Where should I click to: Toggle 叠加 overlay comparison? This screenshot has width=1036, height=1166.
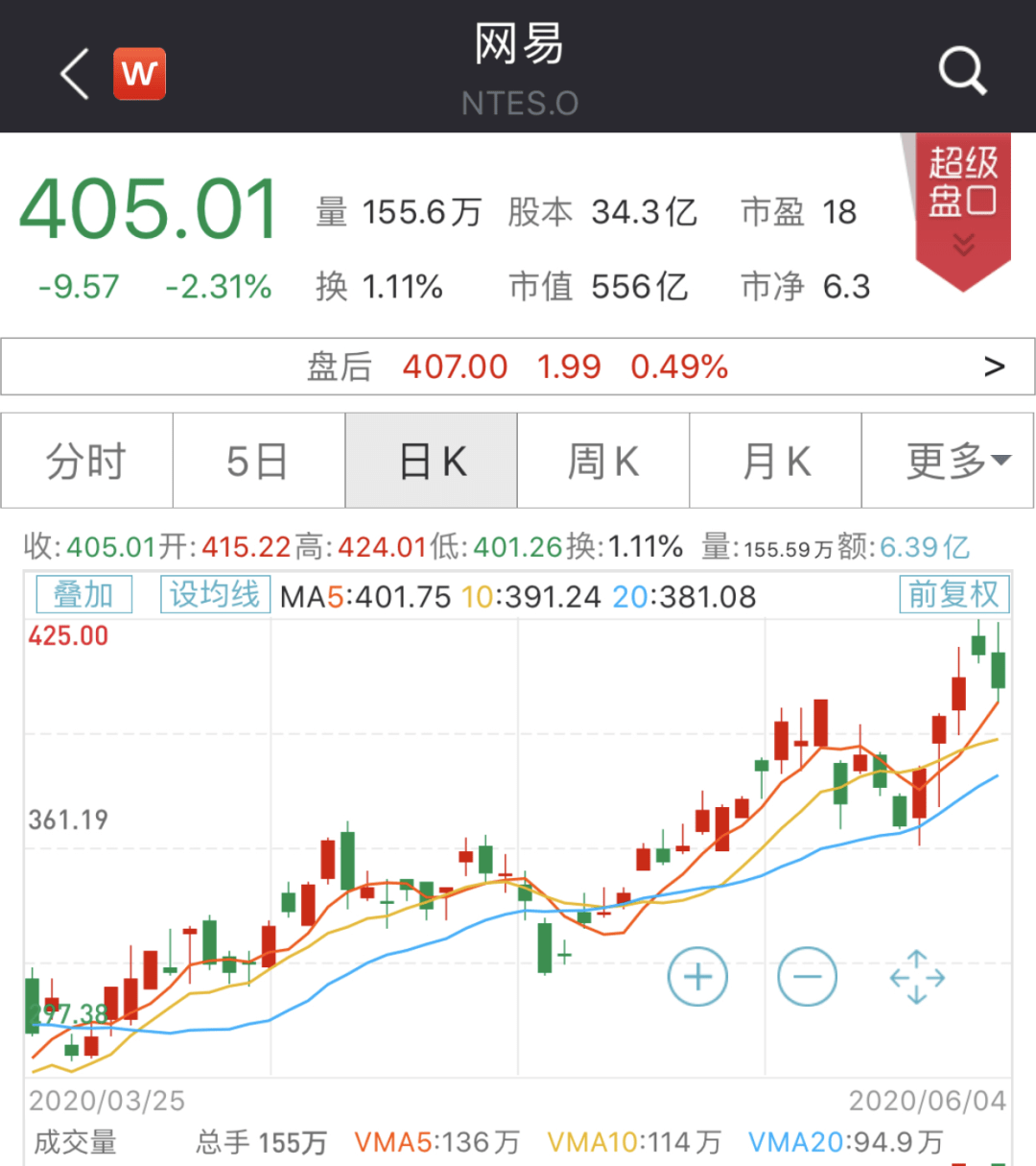(x=83, y=595)
